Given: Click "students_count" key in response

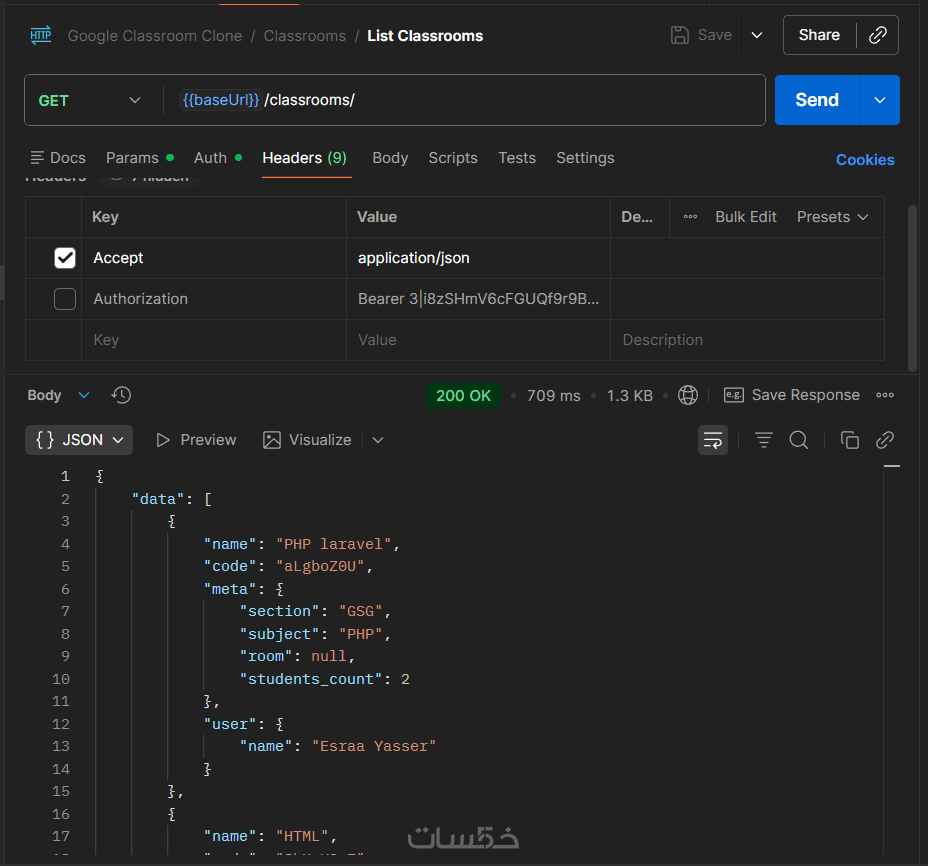Looking at the screenshot, I should pyautogui.click(x=311, y=678).
